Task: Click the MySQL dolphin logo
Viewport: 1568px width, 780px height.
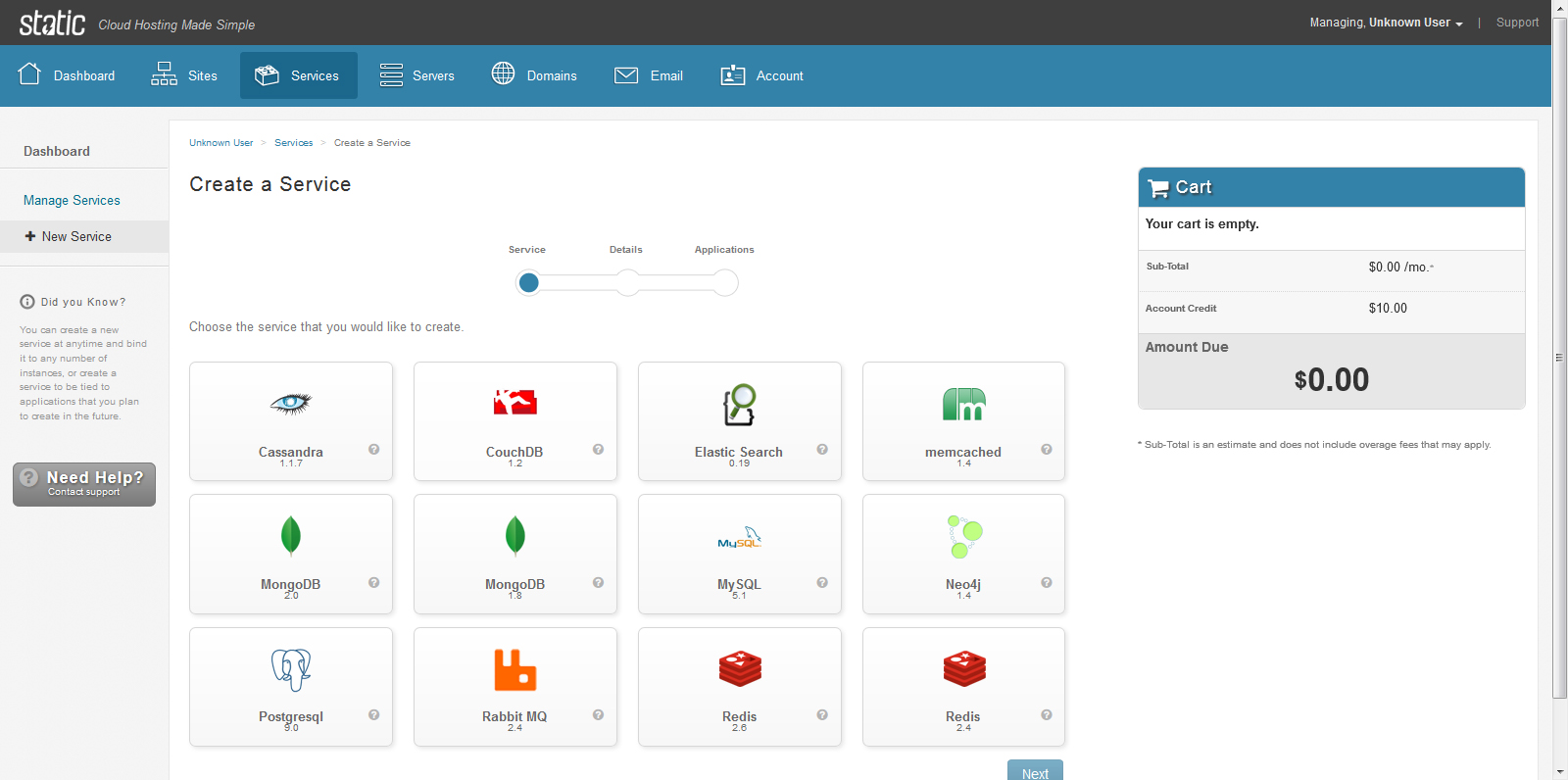Action: pyautogui.click(x=740, y=537)
